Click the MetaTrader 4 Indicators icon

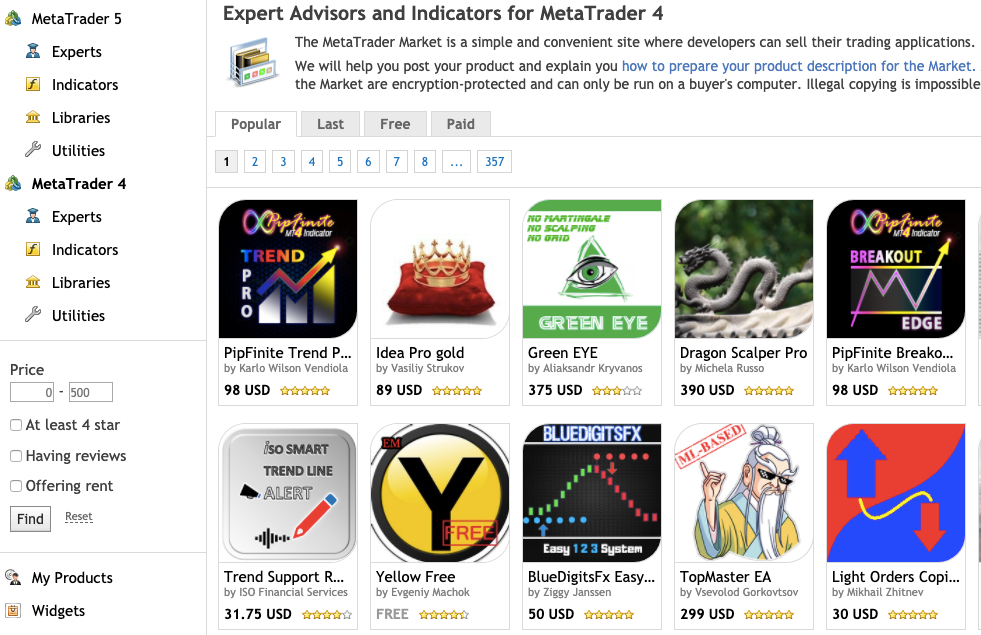tap(33, 249)
